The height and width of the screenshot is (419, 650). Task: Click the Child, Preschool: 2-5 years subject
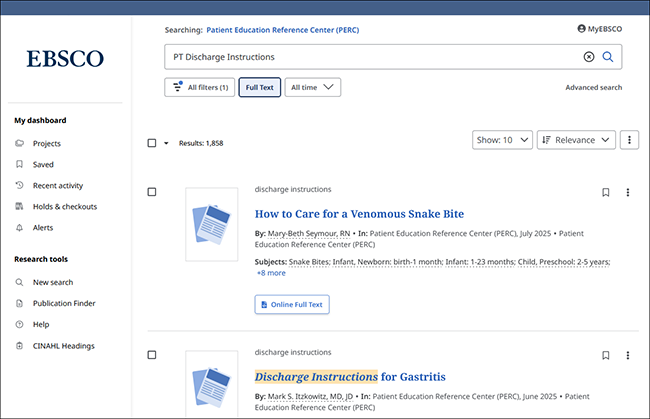click(564, 262)
